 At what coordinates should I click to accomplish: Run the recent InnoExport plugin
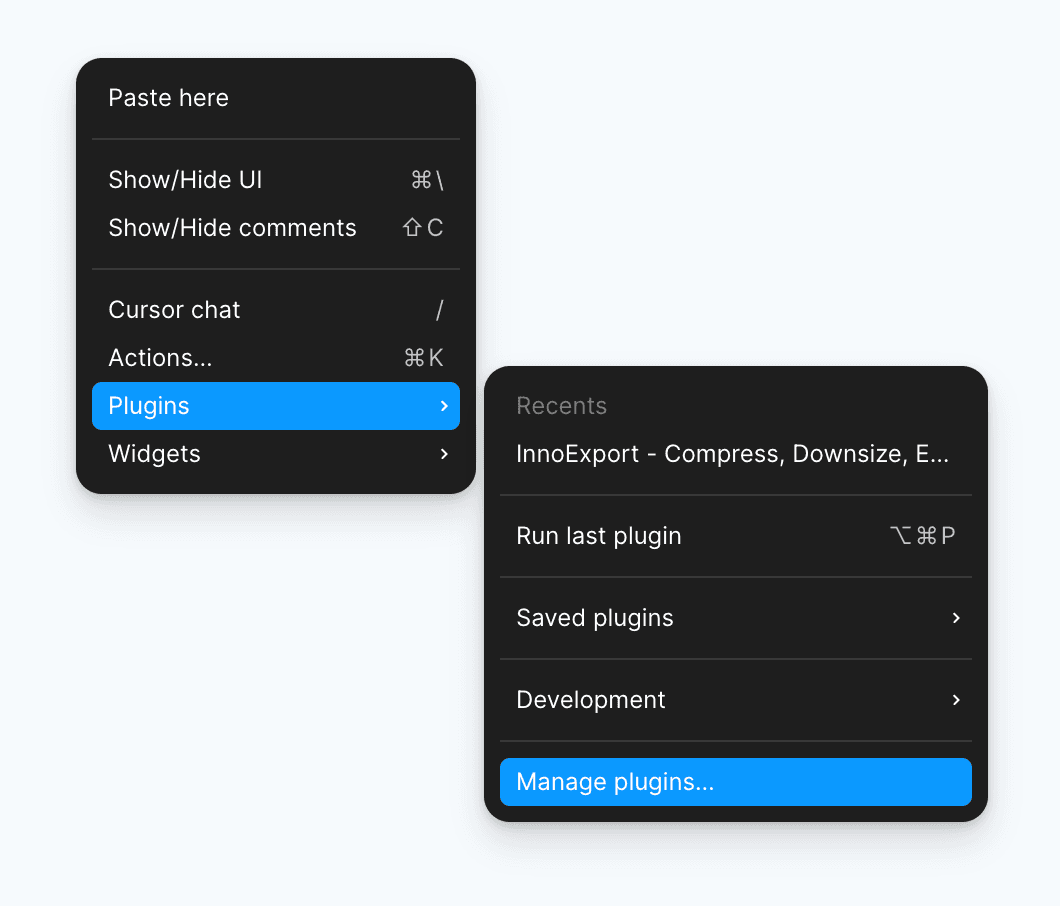(x=736, y=454)
